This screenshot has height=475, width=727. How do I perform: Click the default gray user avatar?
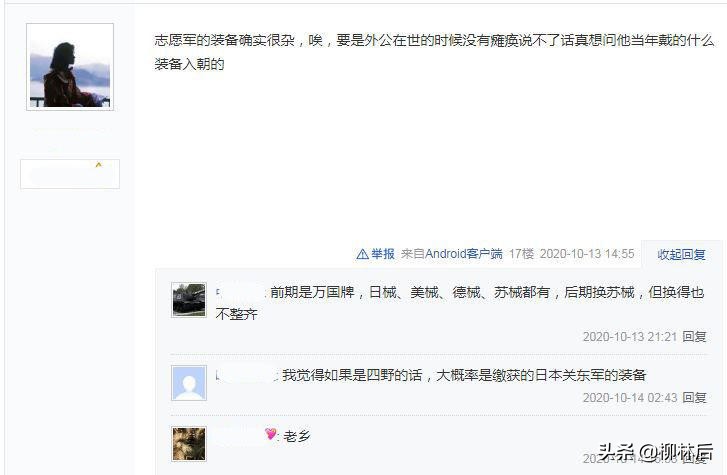tap(189, 383)
